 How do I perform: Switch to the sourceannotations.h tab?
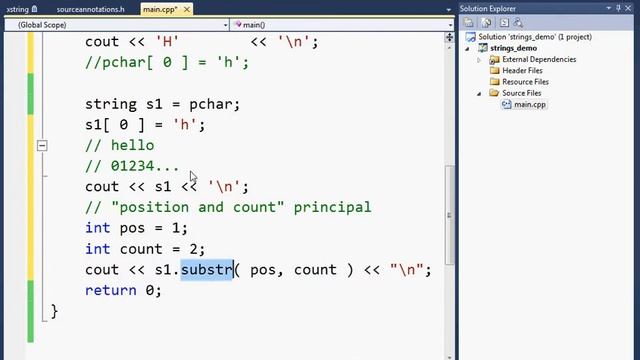coord(90,9)
